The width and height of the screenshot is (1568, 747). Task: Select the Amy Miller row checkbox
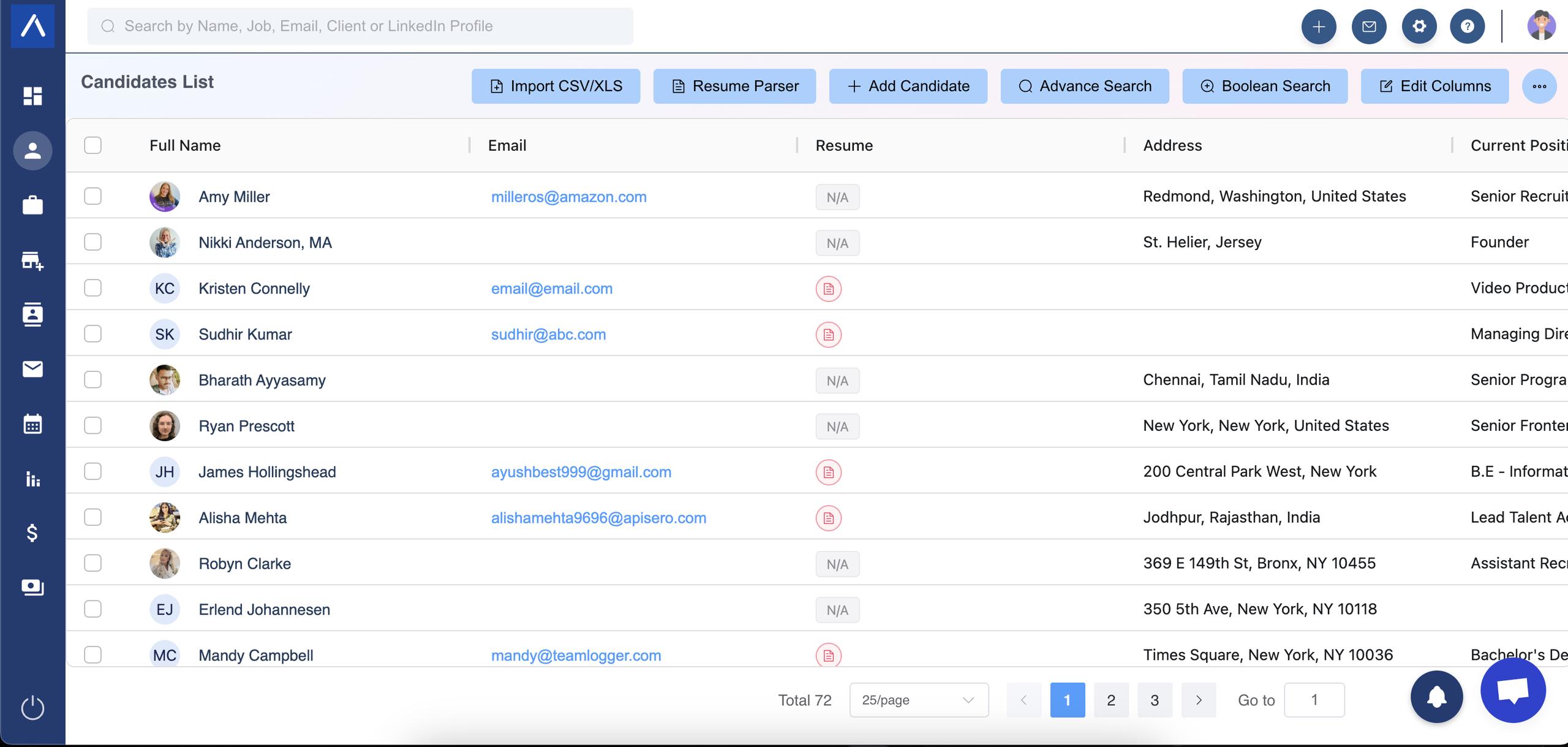point(92,196)
